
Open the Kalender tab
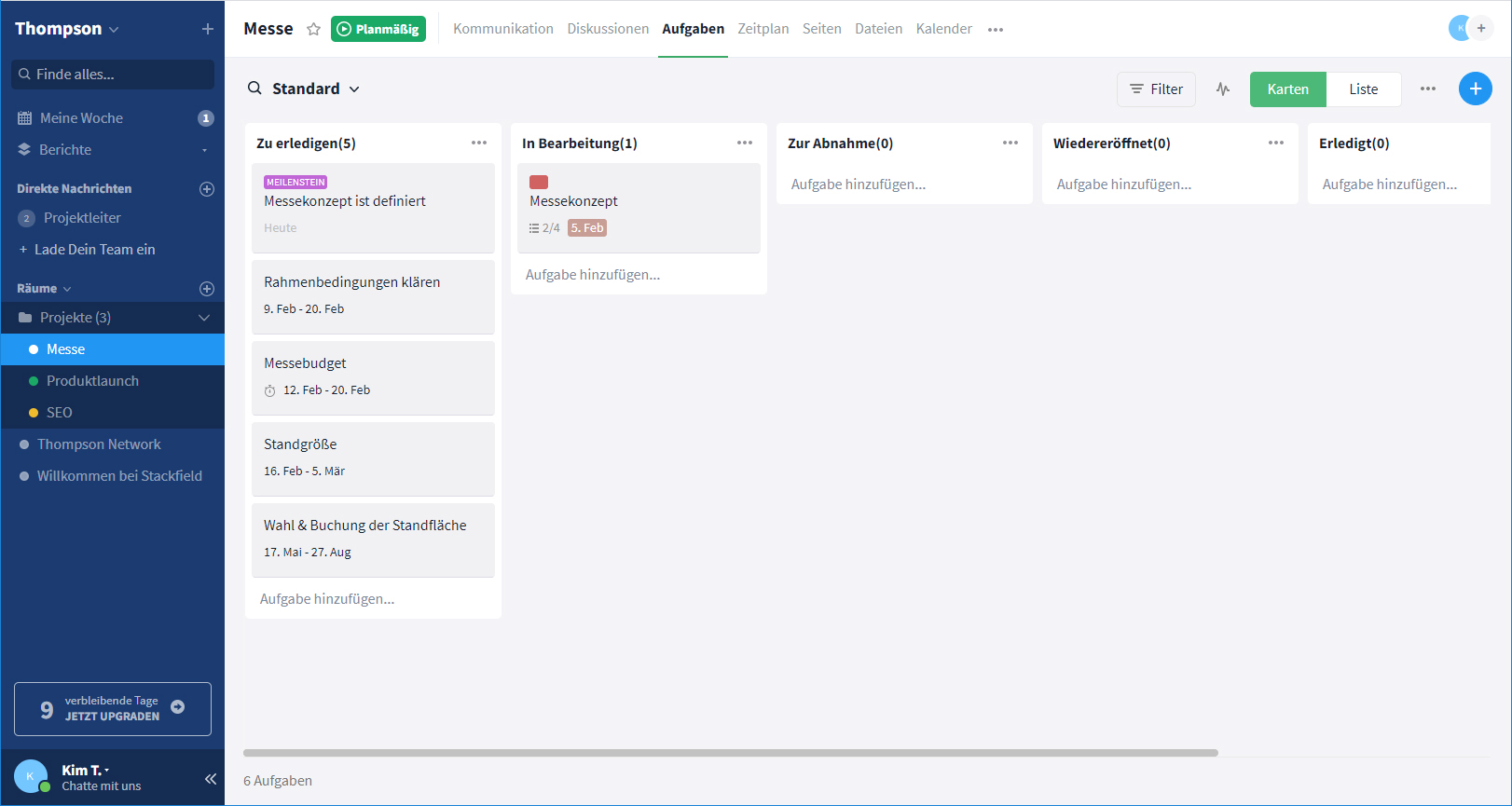tap(944, 29)
